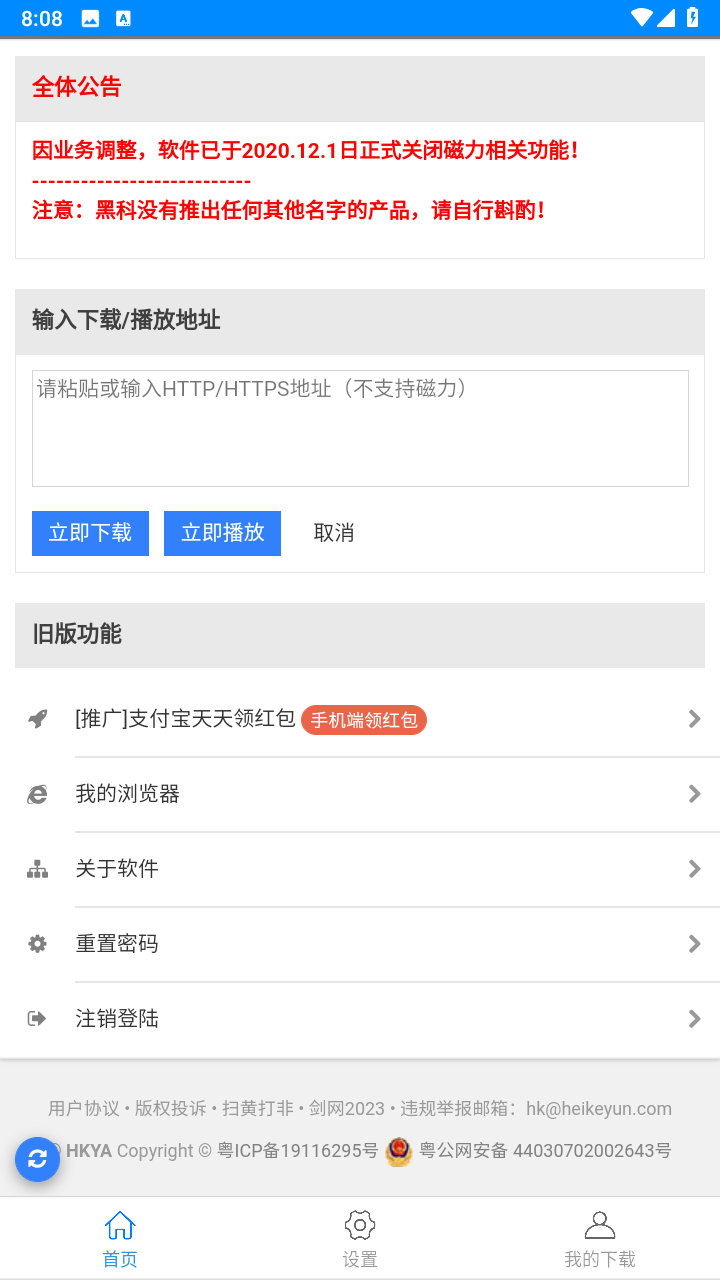The height and width of the screenshot is (1280, 720).
Task: Tap the 手机端领红包 orange badge
Action: [x=364, y=720]
